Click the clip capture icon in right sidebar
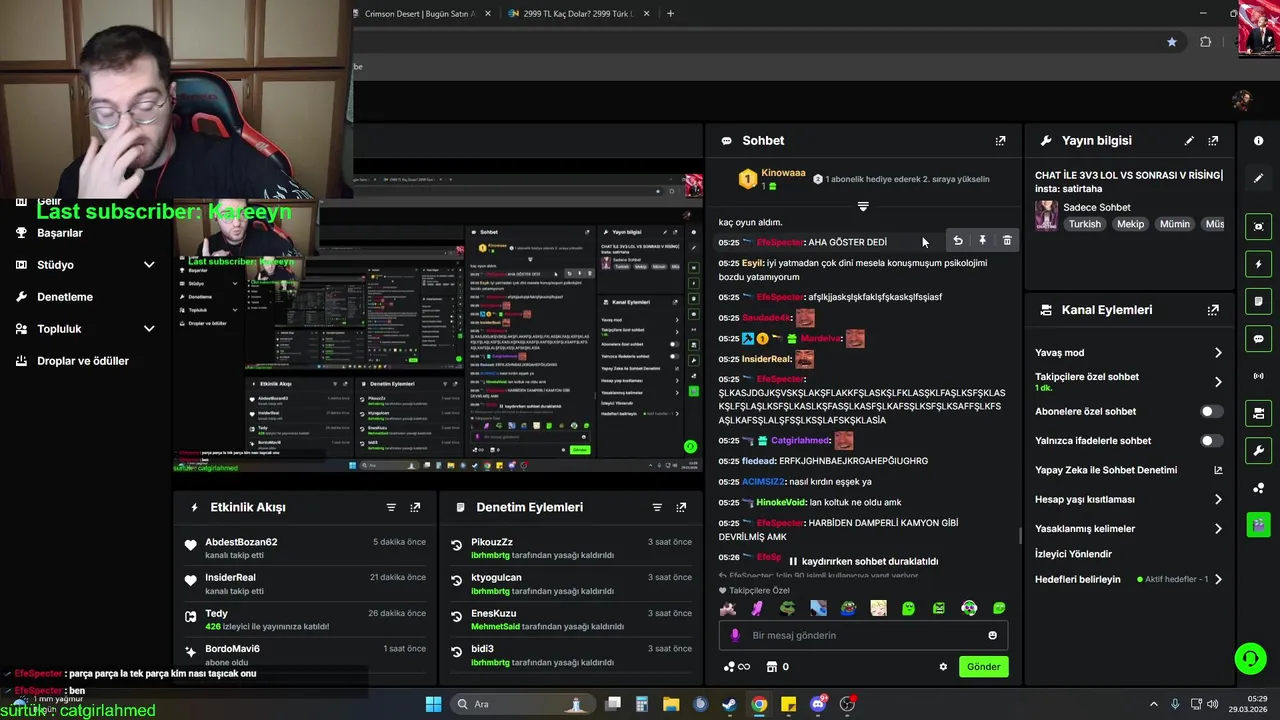Screen dimensions: 1280x720 point(1258,227)
